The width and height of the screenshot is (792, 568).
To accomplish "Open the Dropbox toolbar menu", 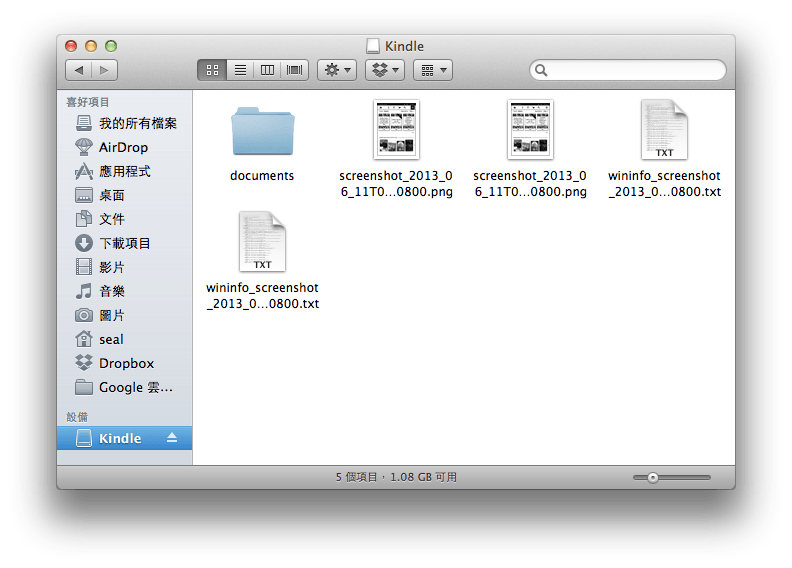I will click(x=385, y=70).
